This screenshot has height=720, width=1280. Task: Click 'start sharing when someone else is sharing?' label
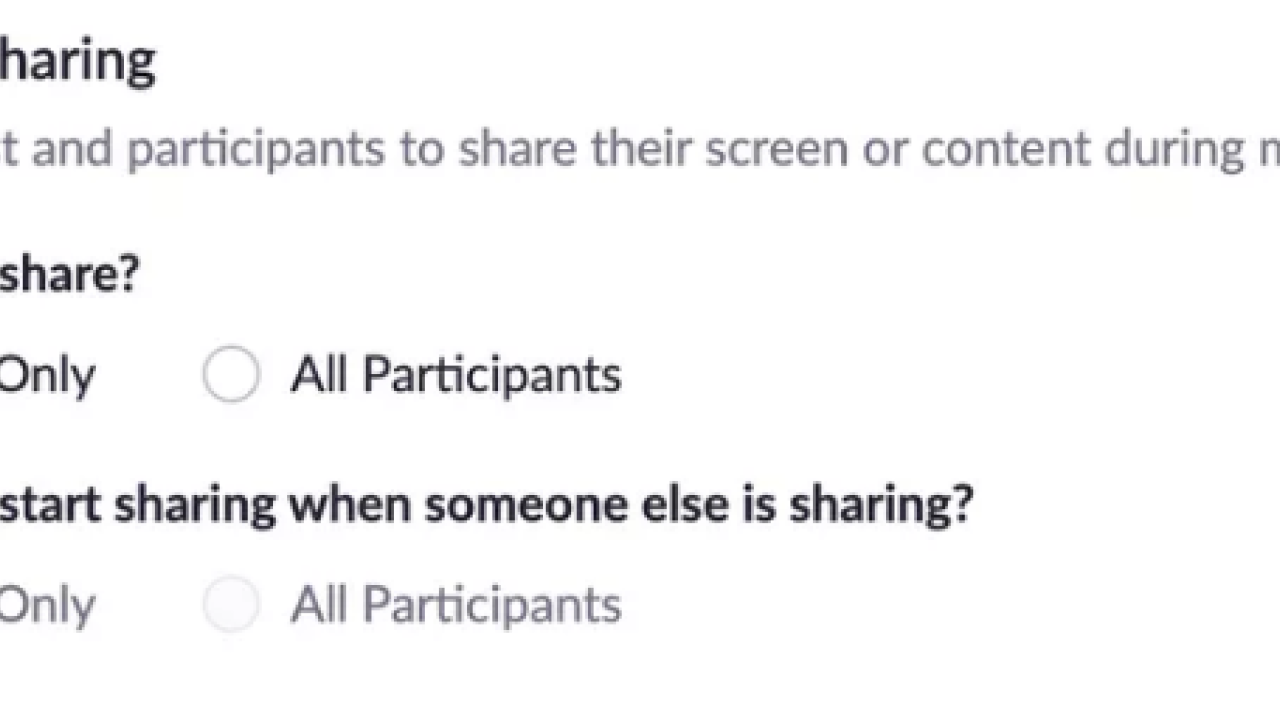pos(485,505)
